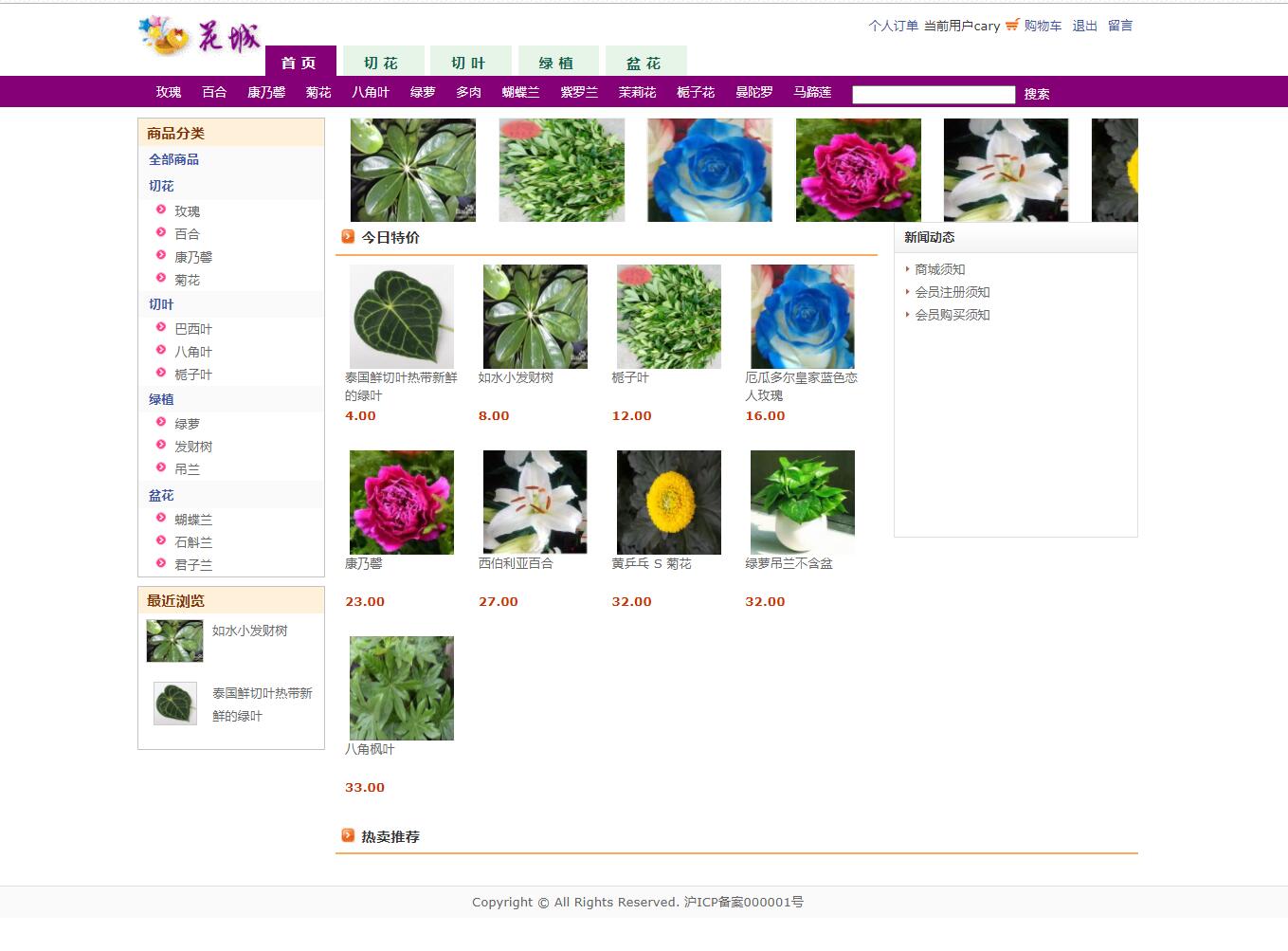Click the 搜索 search button
Screen dimensions: 1288x951
click(x=1036, y=94)
